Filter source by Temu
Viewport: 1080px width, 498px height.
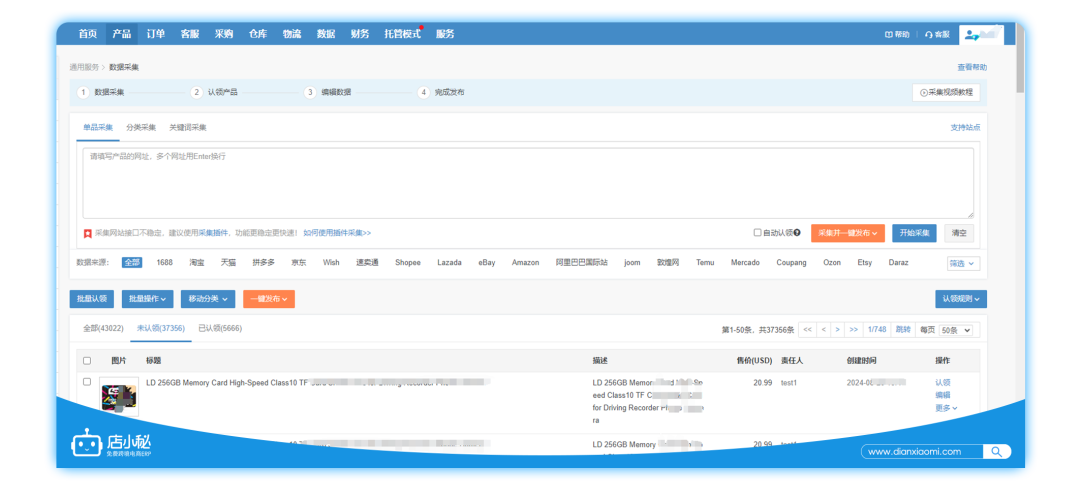(705, 262)
